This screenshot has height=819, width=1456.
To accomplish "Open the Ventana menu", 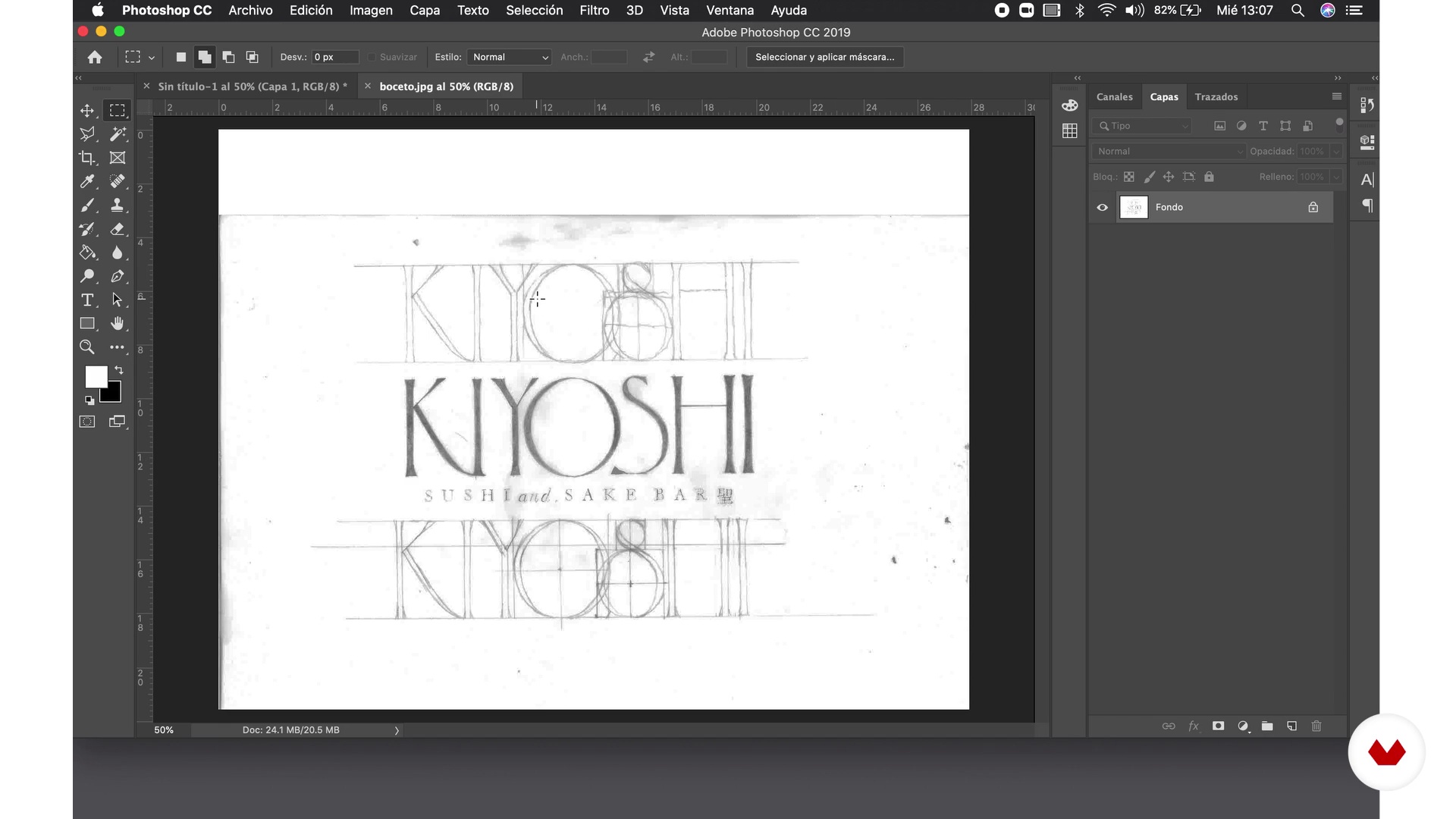I will click(x=730, y=11).
